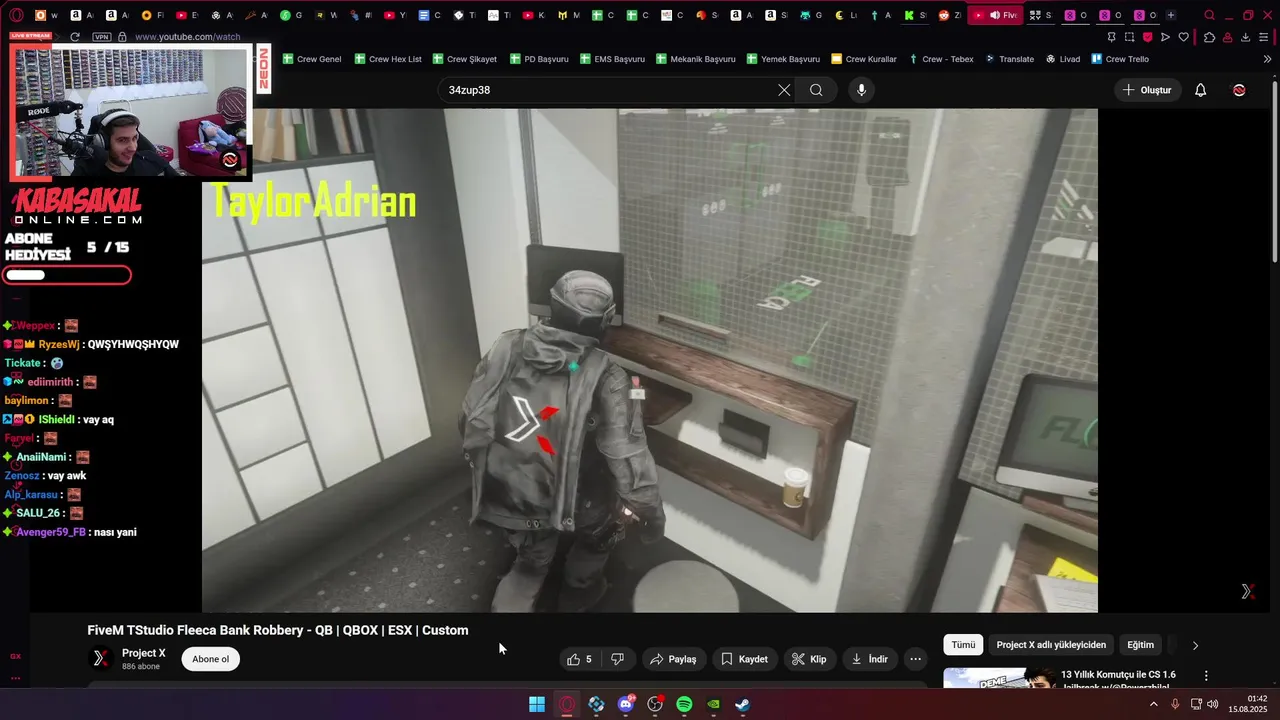Click the YouTube search magnifier button
This screenshot has height=720, width=1280.
pos(816,90)
